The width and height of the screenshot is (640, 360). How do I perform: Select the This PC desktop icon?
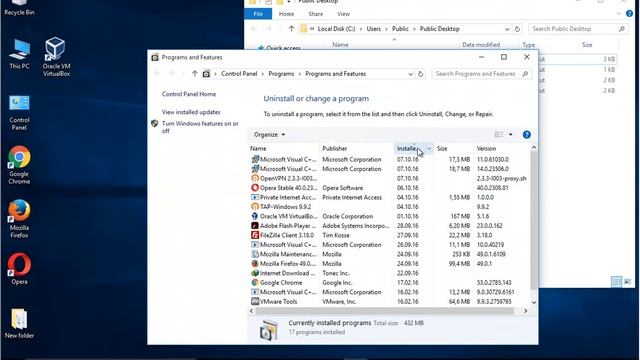19,54
